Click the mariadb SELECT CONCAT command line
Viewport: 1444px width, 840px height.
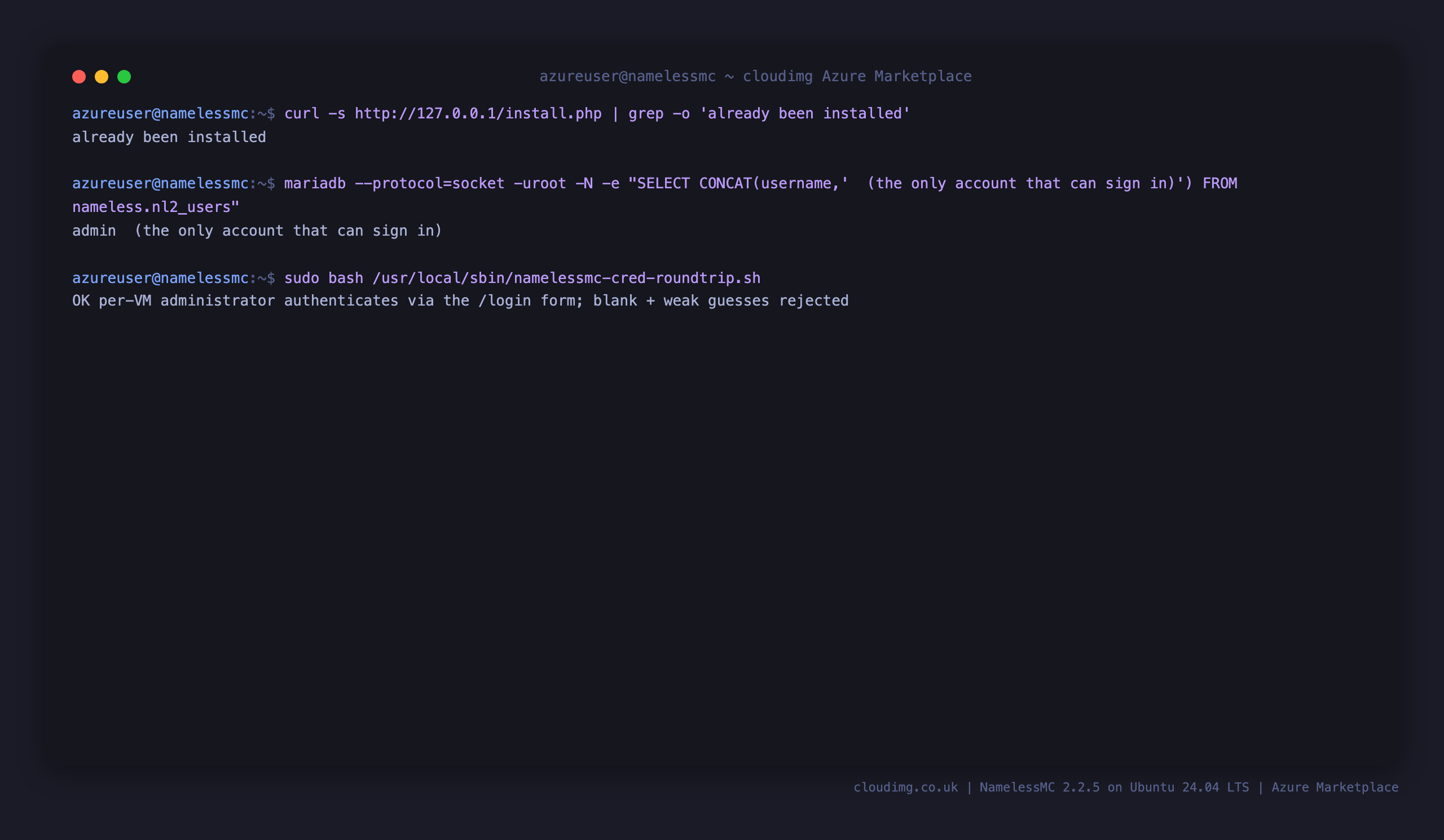[x=760, y=183]
